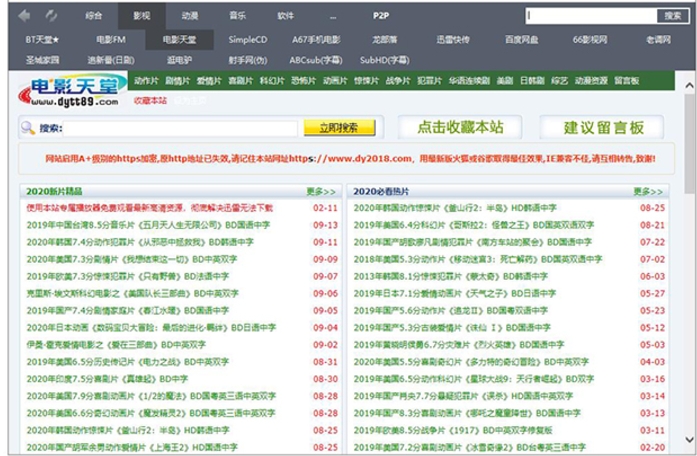The width and height of the screenshot is (697, 456).
Task: Click the magnifier icon beside 搜索 label
Action: point(28,128)
